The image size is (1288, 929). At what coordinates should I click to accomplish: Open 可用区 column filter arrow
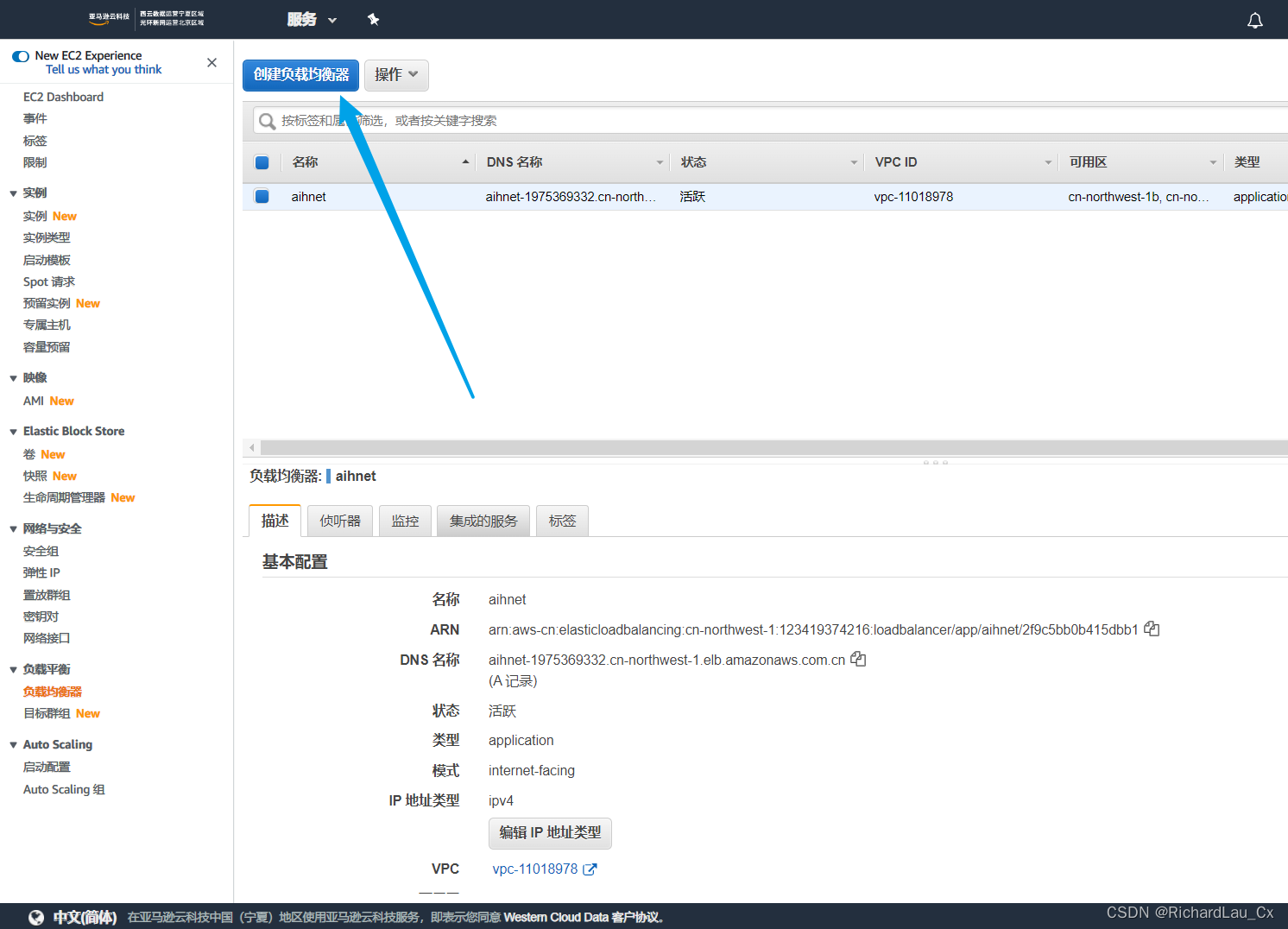click(1213, 162)
